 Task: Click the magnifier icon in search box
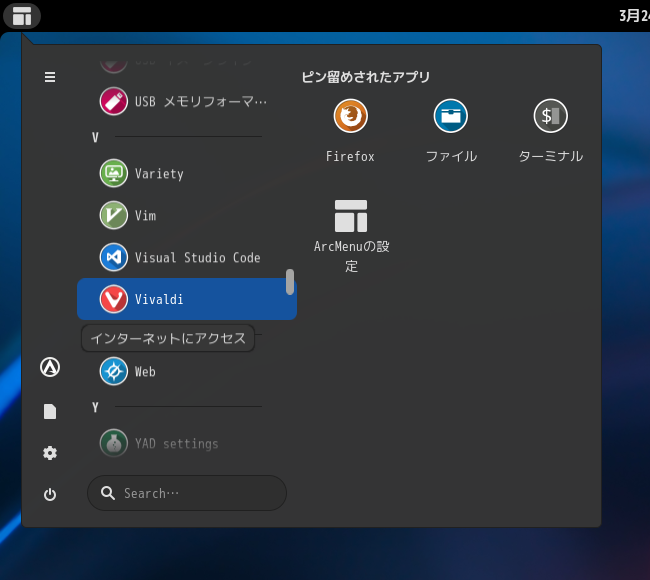(x=108, y=493)
